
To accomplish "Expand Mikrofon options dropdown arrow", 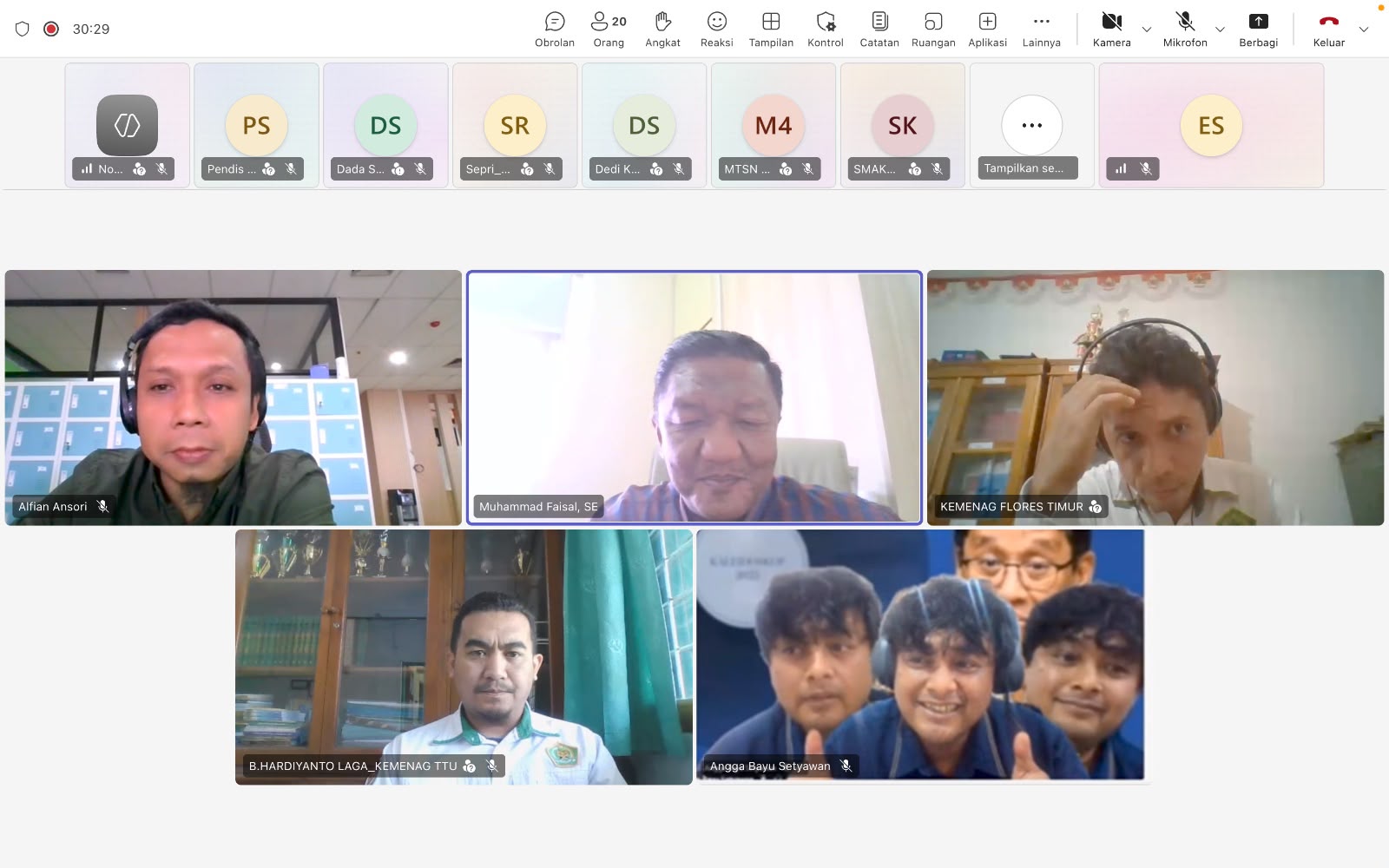I will 1220,30.
